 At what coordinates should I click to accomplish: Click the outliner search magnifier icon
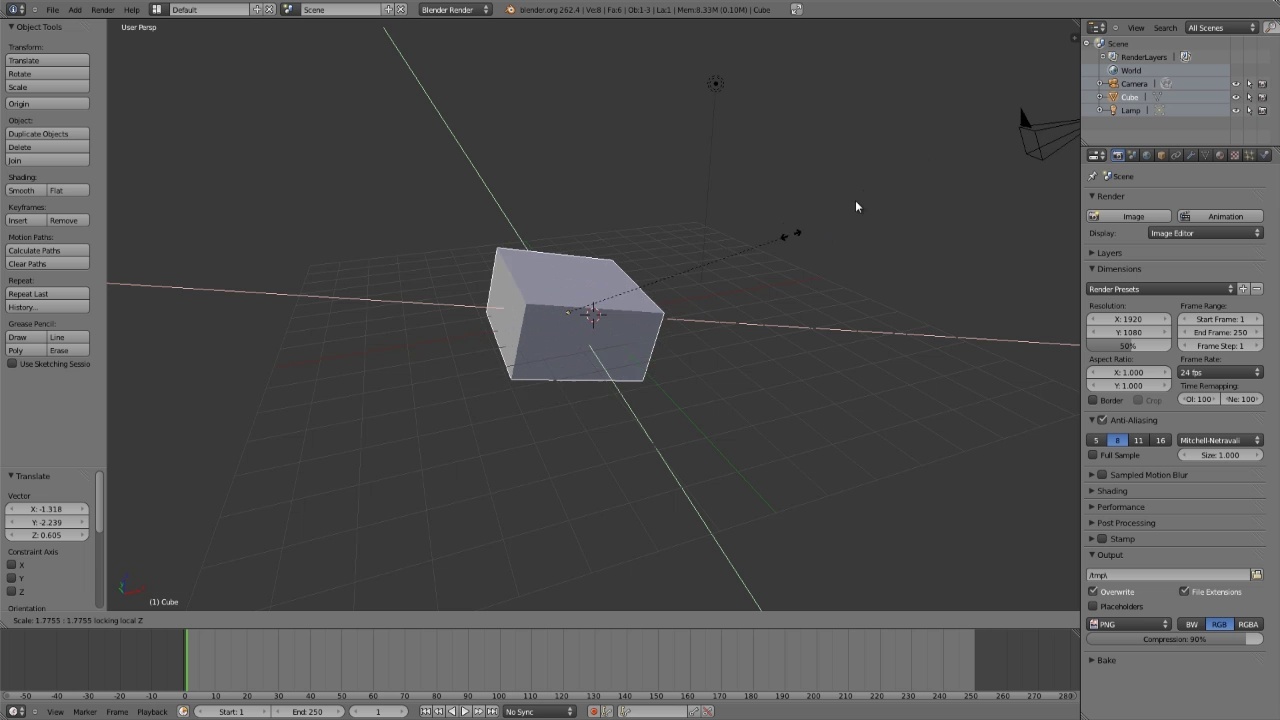(x=1271, y=28)
